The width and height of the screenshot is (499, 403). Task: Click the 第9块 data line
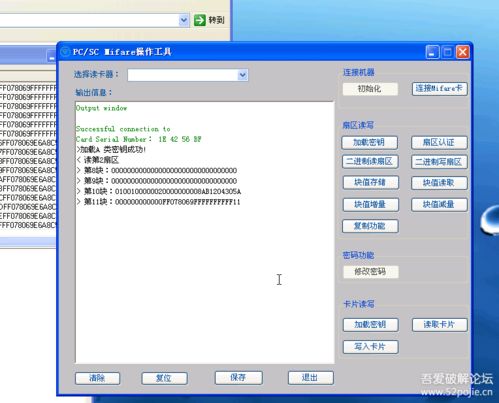pyautogui.click(x=157, y=181)
